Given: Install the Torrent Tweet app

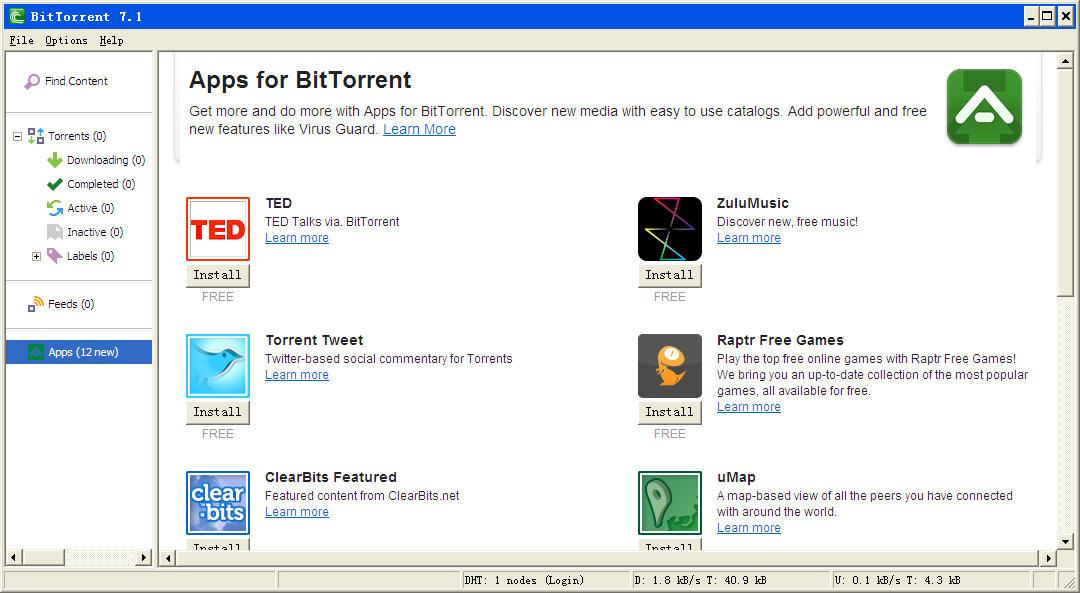Looking at the screenshot, I should click(x=218, y=412).
